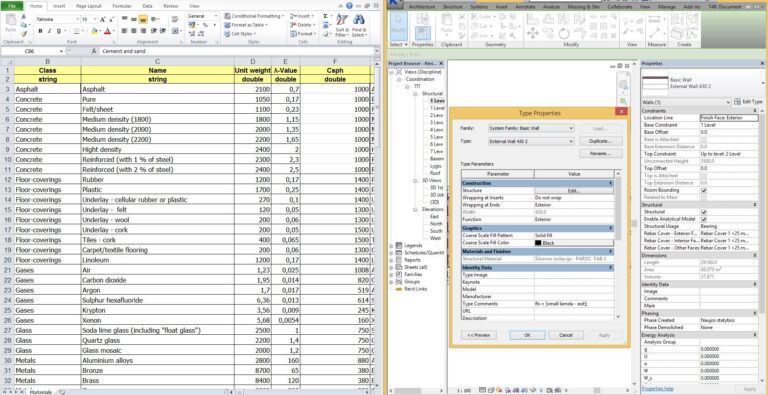Click the Revit Rotate tool icon

564,33
